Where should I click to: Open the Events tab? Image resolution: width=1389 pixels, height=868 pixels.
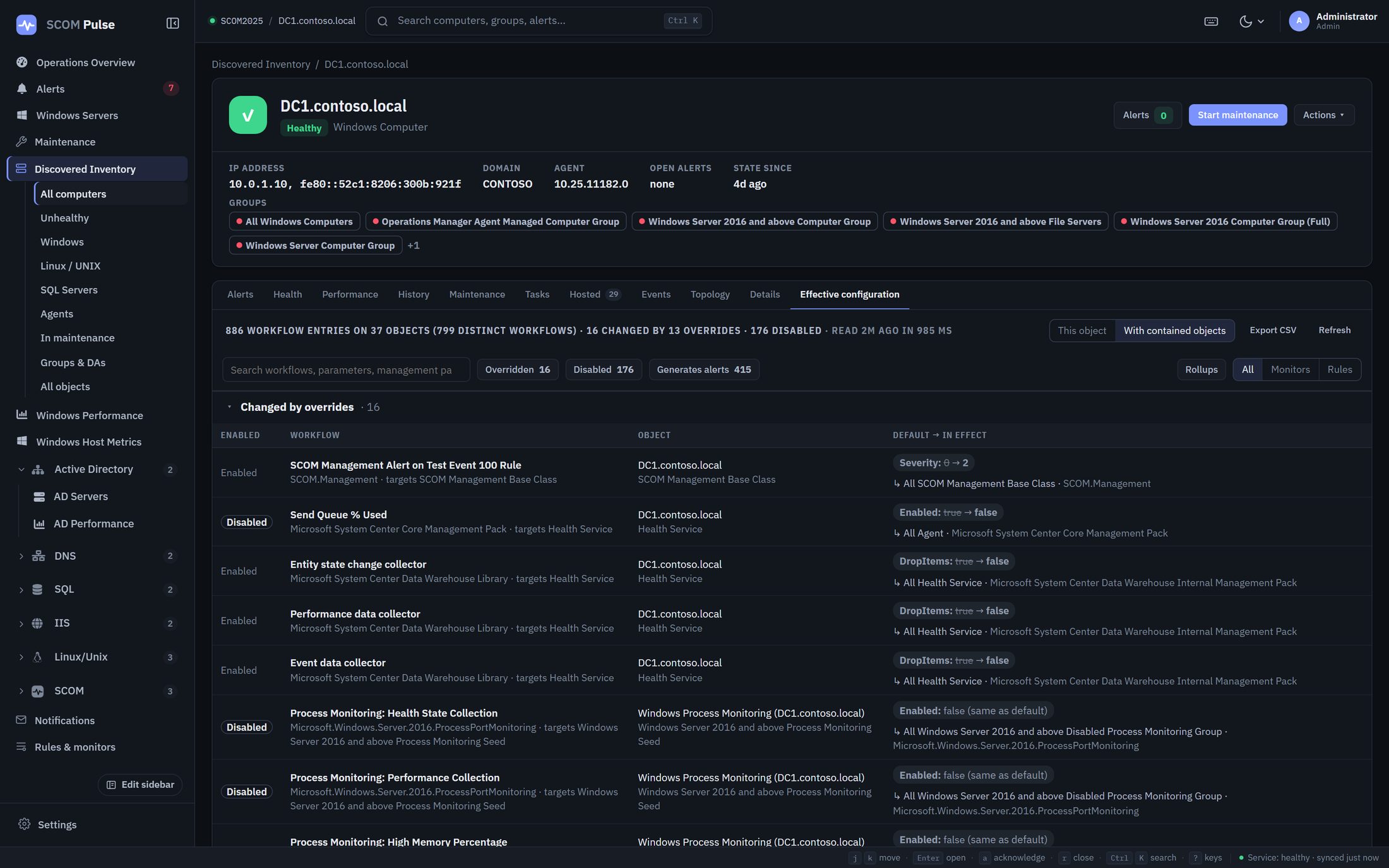pyautogui.click(x=656, y=294)
